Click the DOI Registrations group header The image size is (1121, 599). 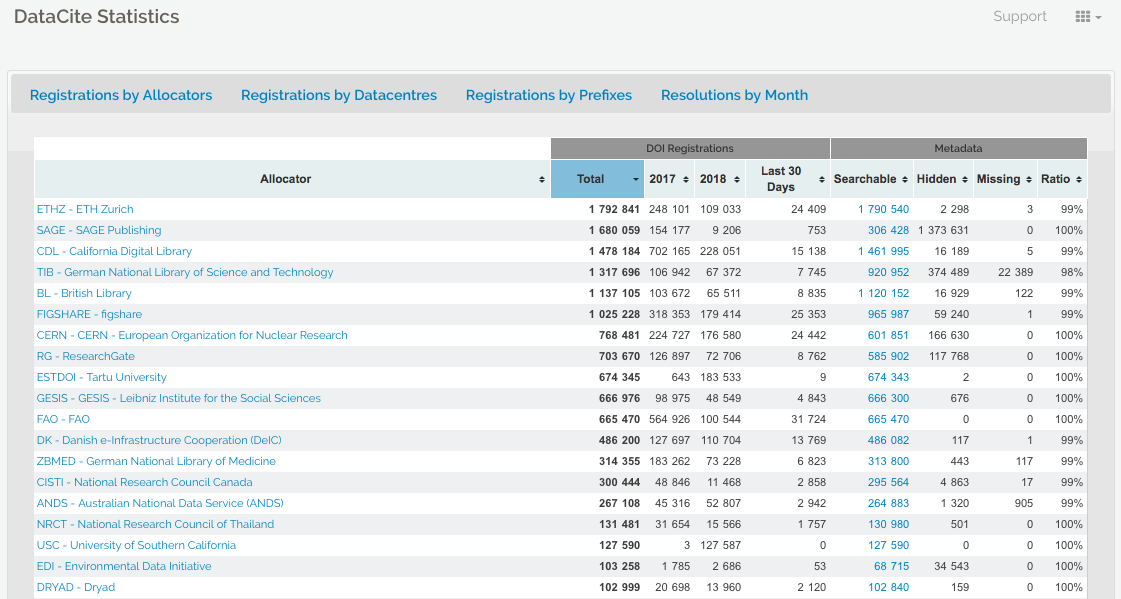pyautogui.click(x=690, y=149)
